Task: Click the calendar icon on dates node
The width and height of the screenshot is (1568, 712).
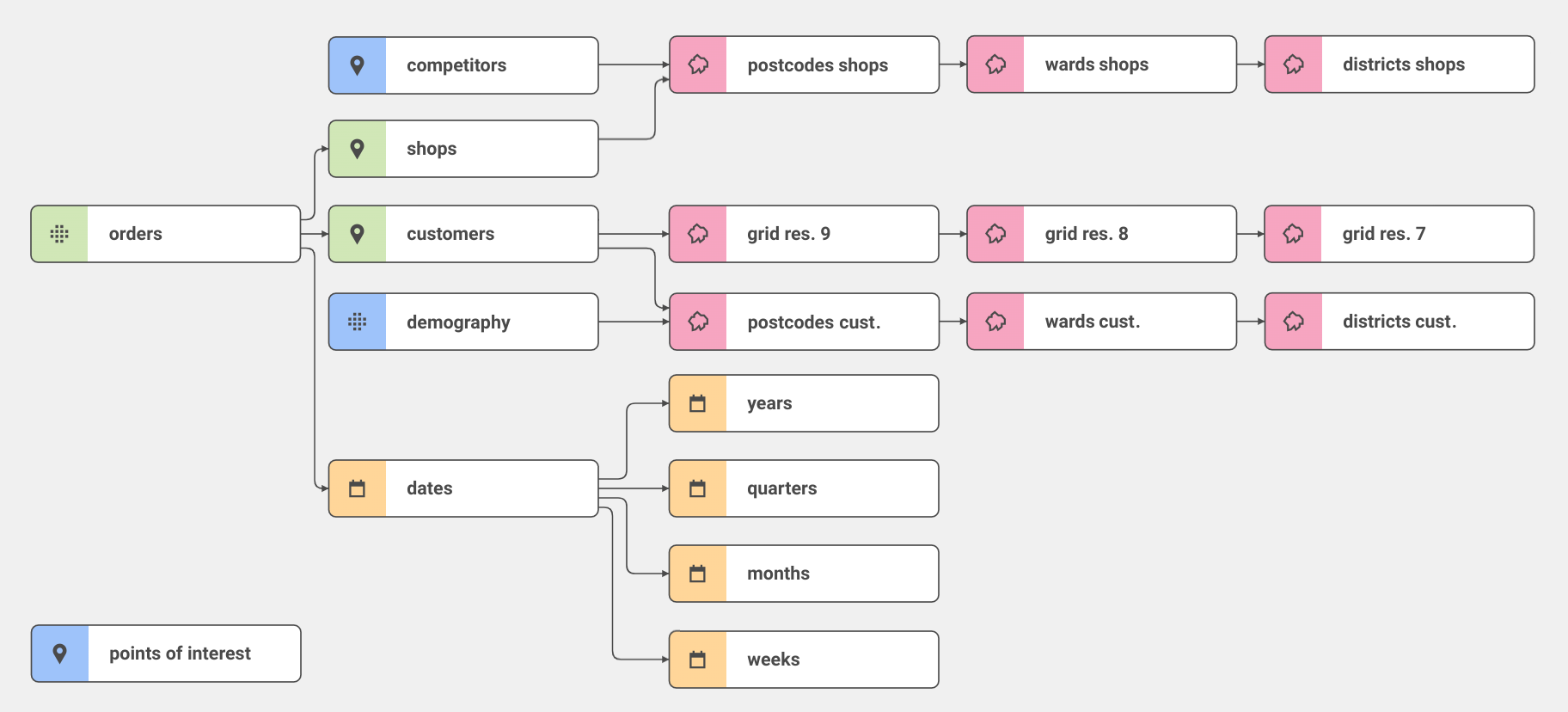Action: 358,488
